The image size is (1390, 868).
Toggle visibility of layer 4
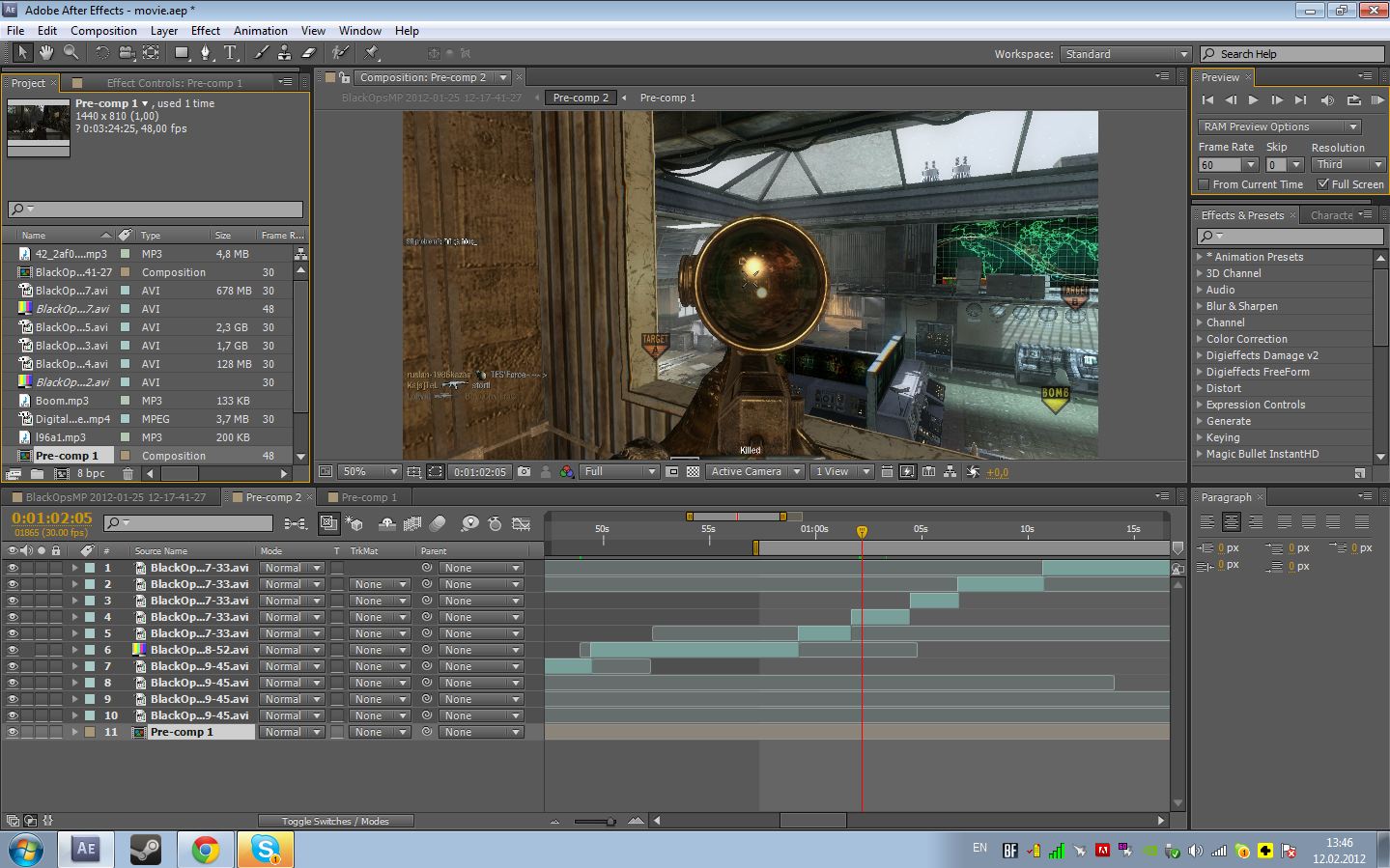(x=13, y=617)
